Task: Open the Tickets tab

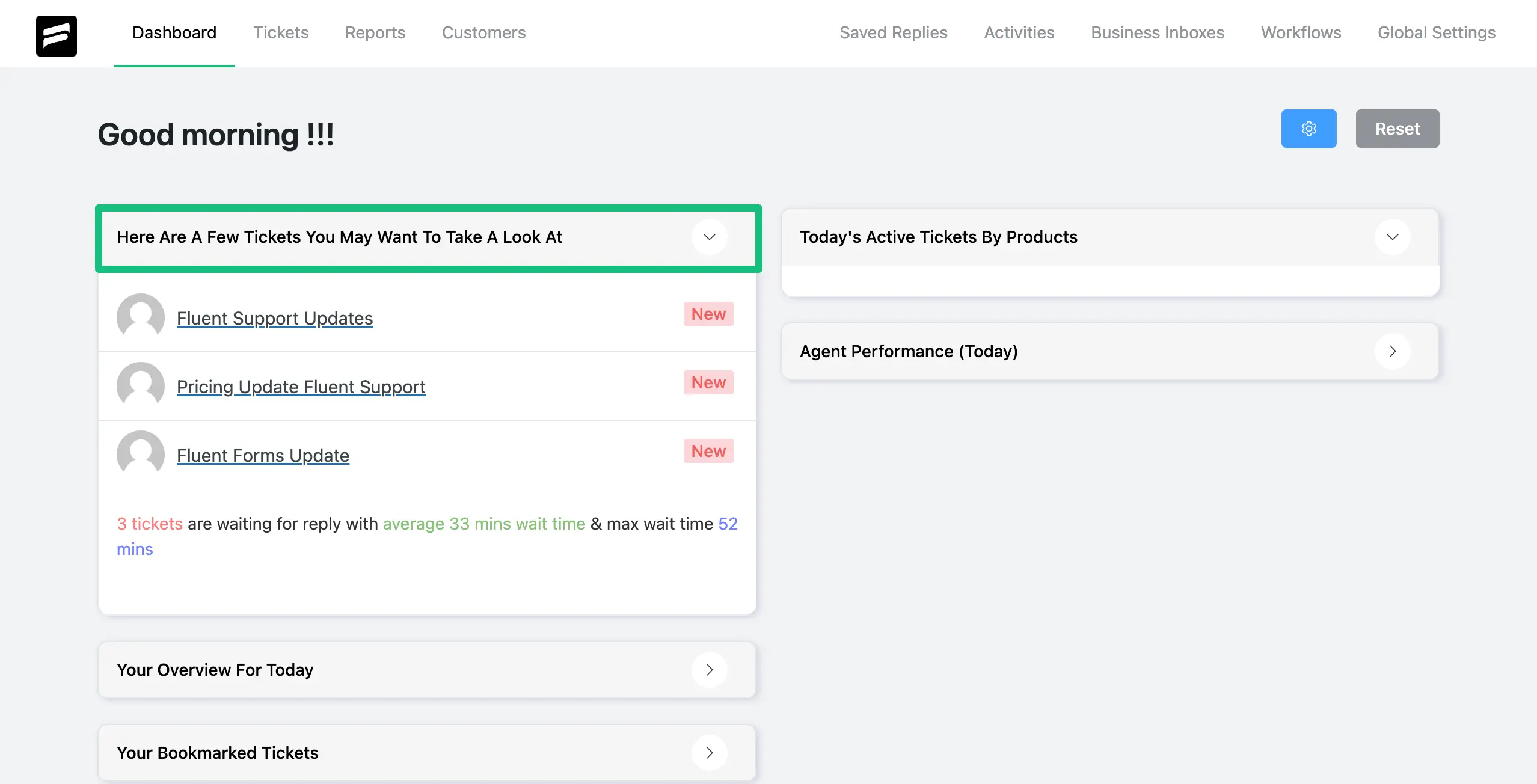Action: [x=281, y=32]
